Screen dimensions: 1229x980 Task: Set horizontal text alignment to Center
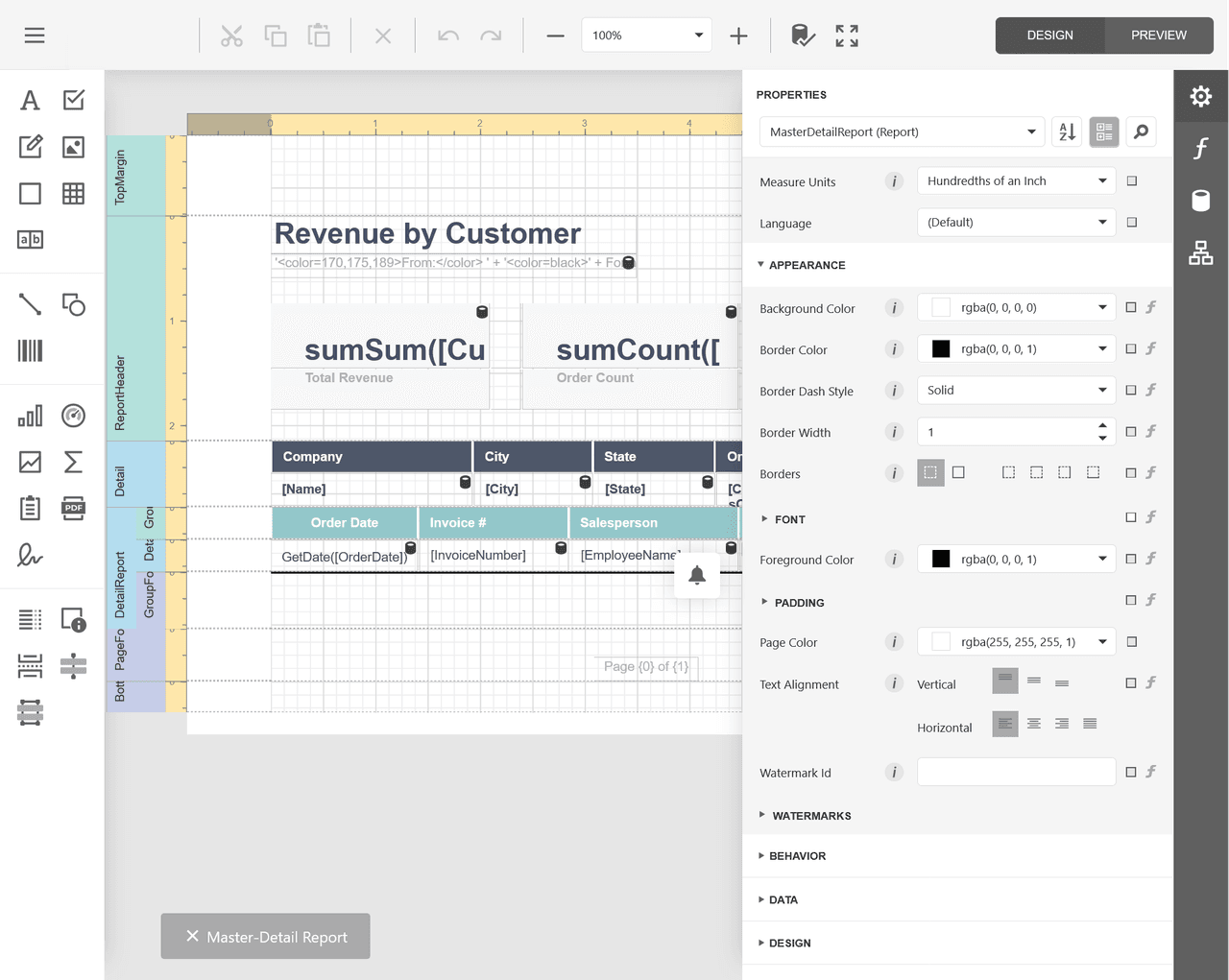[x=1034, y=724]
